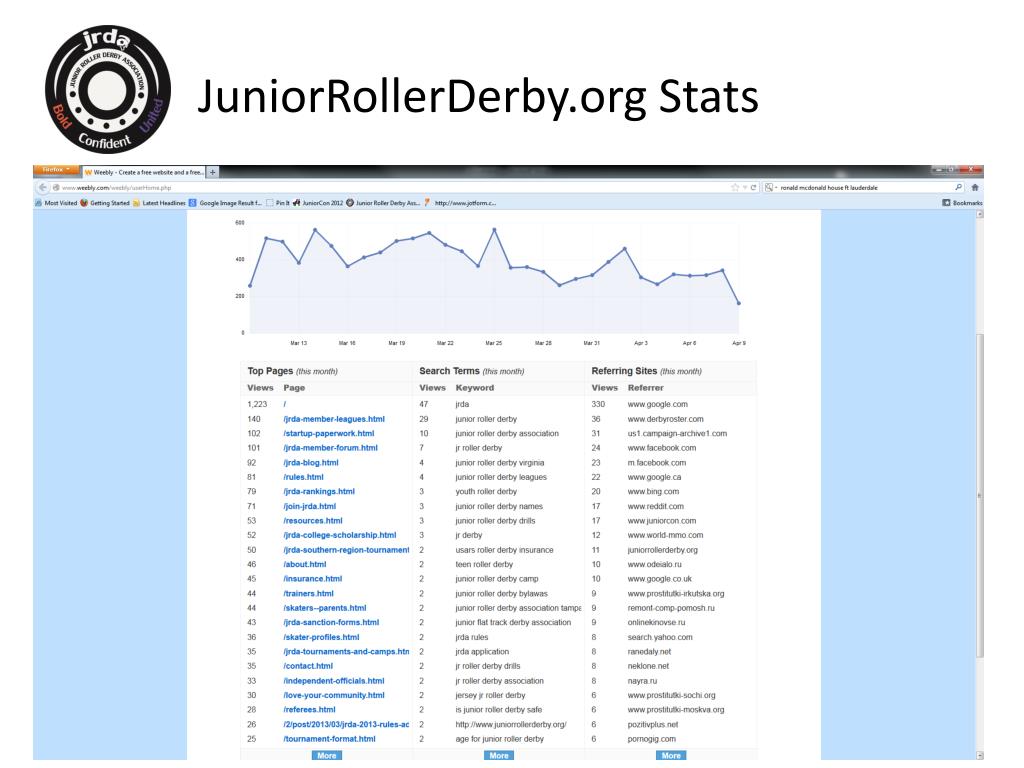Open the /resources.html link
Image resolution: width=1024 pixels, height=768 pixels.
point(313,520)
